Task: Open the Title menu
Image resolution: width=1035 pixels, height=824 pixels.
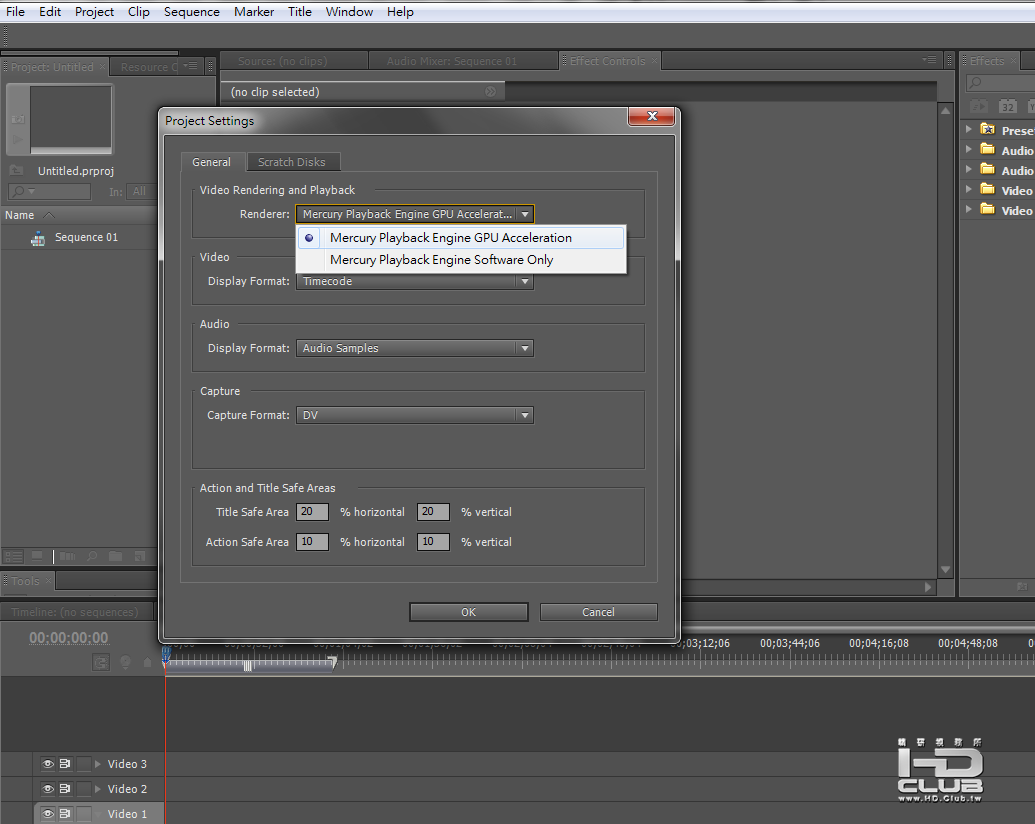Action: point(300,12)
